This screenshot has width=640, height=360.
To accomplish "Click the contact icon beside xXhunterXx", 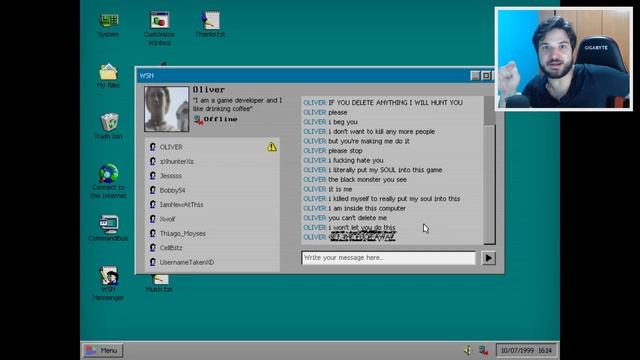I will click(x=153, y=161).
